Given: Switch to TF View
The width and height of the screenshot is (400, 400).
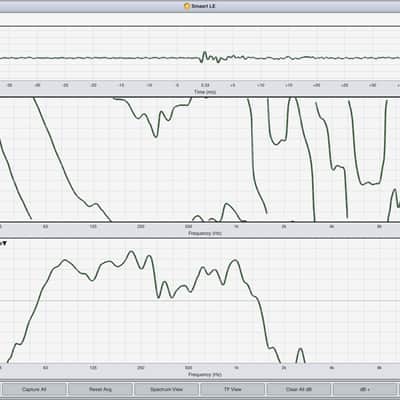Looking at the screenshot, I should click(233, 389).
